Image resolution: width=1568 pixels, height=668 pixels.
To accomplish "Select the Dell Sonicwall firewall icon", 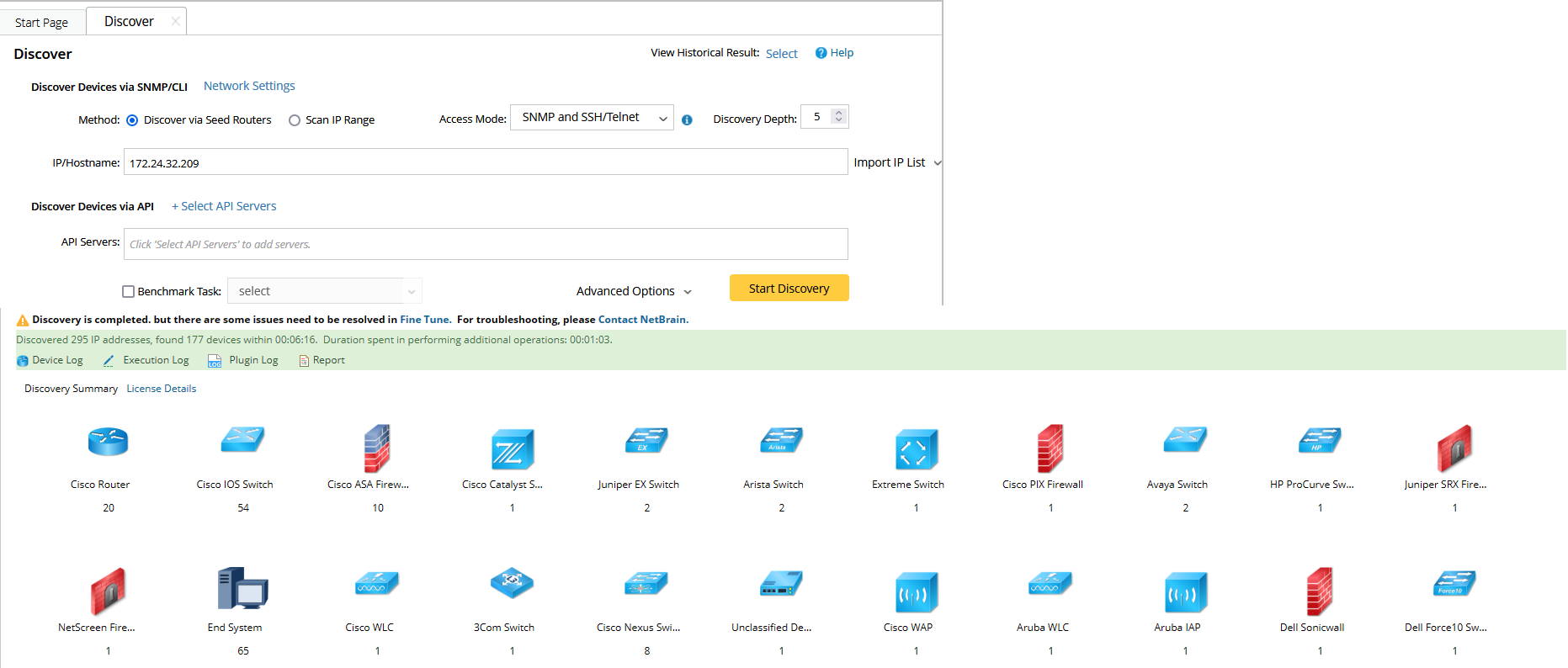I will (x=1320, y=591).
